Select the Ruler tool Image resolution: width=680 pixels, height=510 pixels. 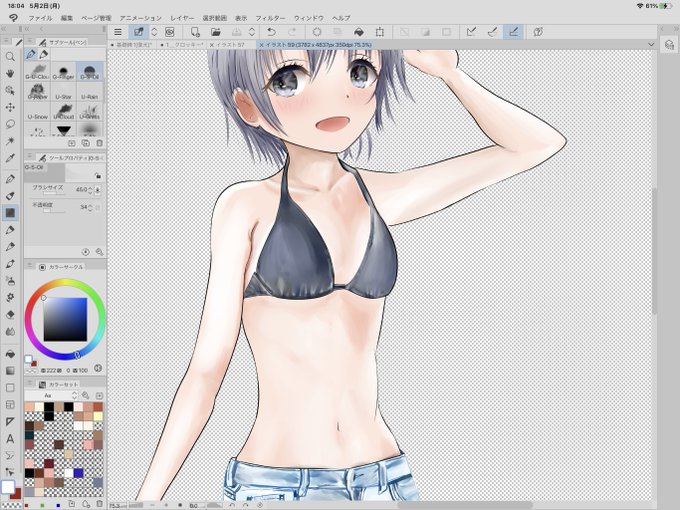(10, 422)
